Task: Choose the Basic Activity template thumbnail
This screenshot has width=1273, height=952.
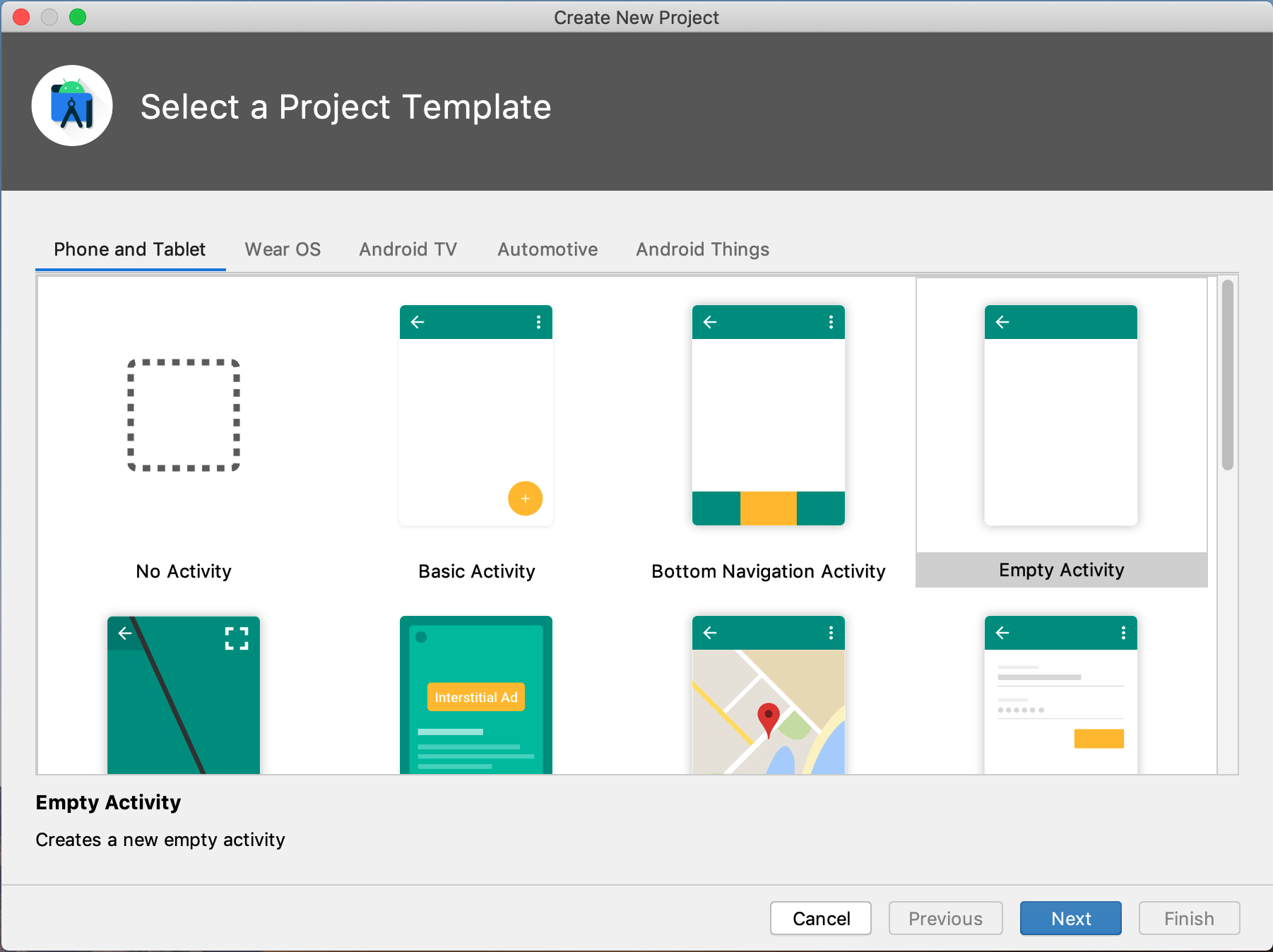Action: (475, 415)
